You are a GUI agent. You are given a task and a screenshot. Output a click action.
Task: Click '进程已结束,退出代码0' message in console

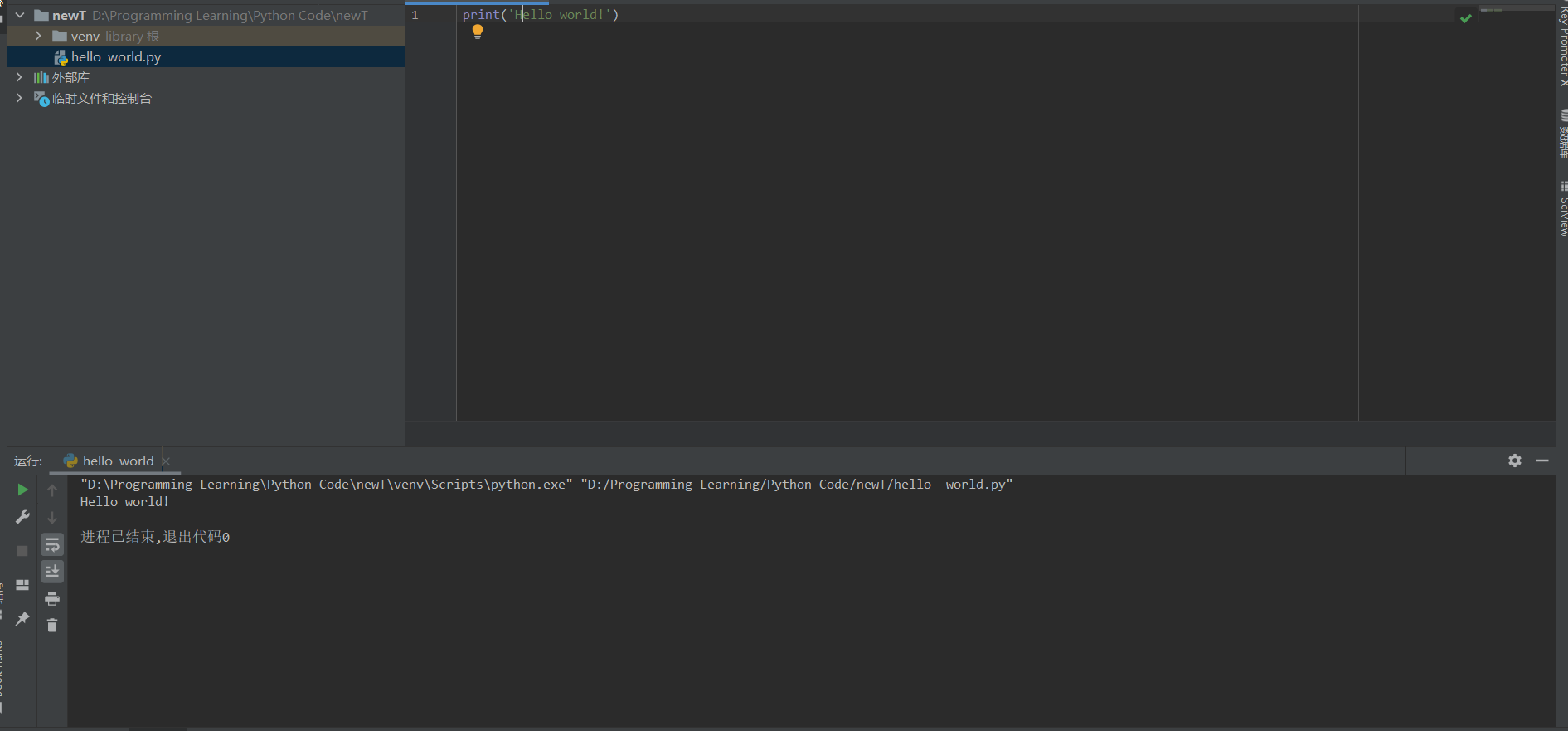[x=155, y=537]
